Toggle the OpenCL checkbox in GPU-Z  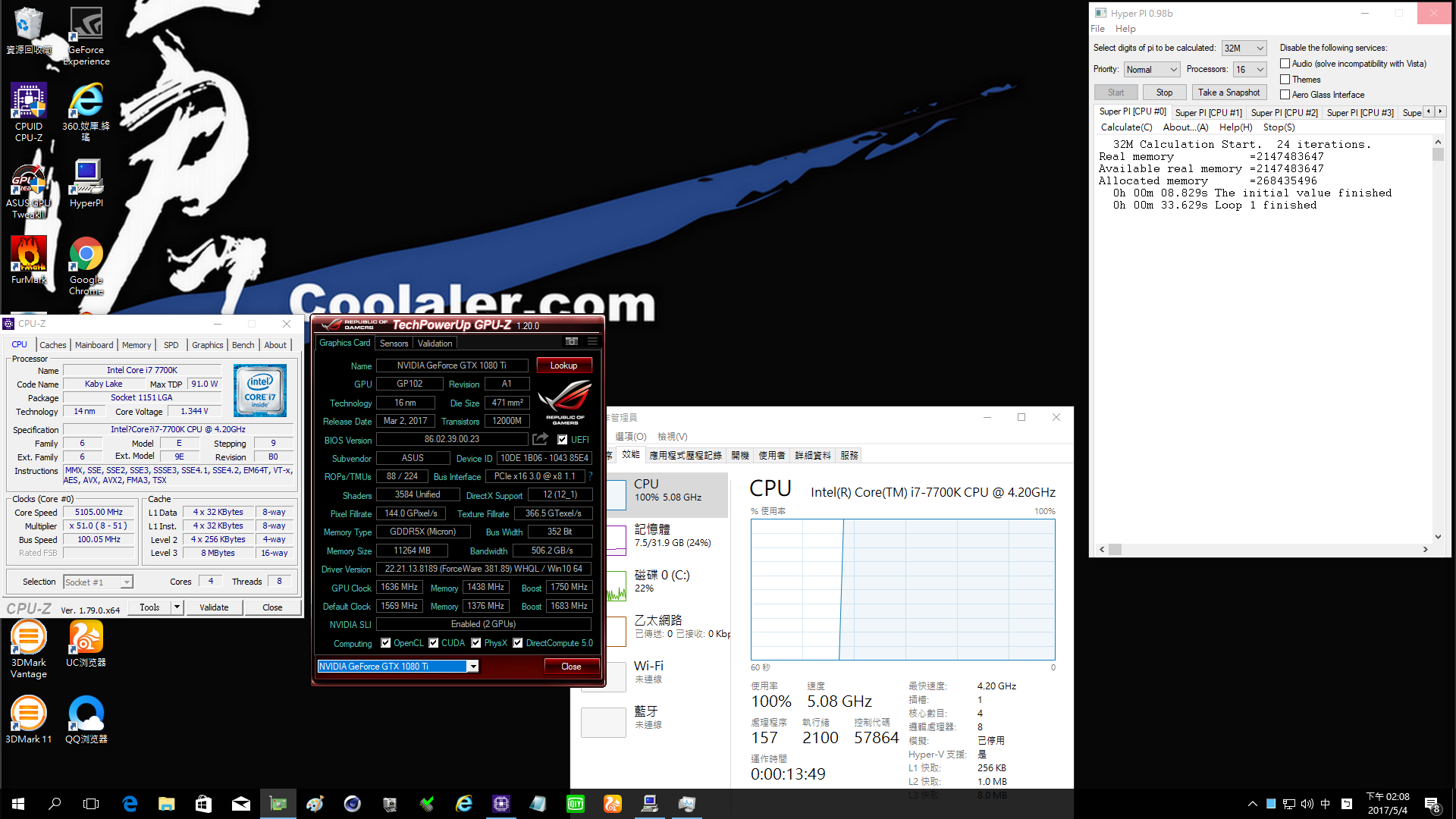[x=385, y=643]
